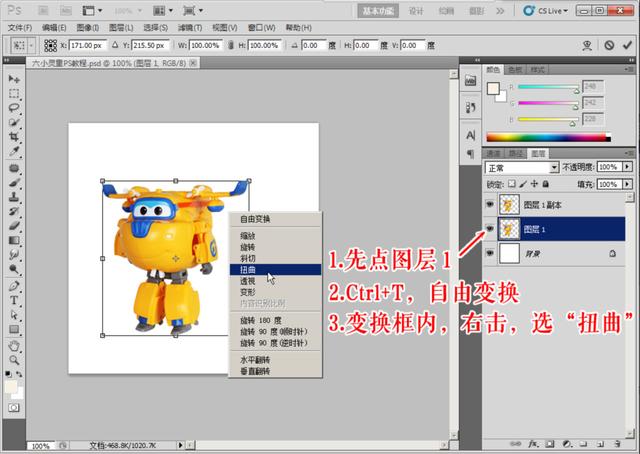640x454 pixels.
Task: Select the Lasso tool
Action: click(x=14, y=108)
